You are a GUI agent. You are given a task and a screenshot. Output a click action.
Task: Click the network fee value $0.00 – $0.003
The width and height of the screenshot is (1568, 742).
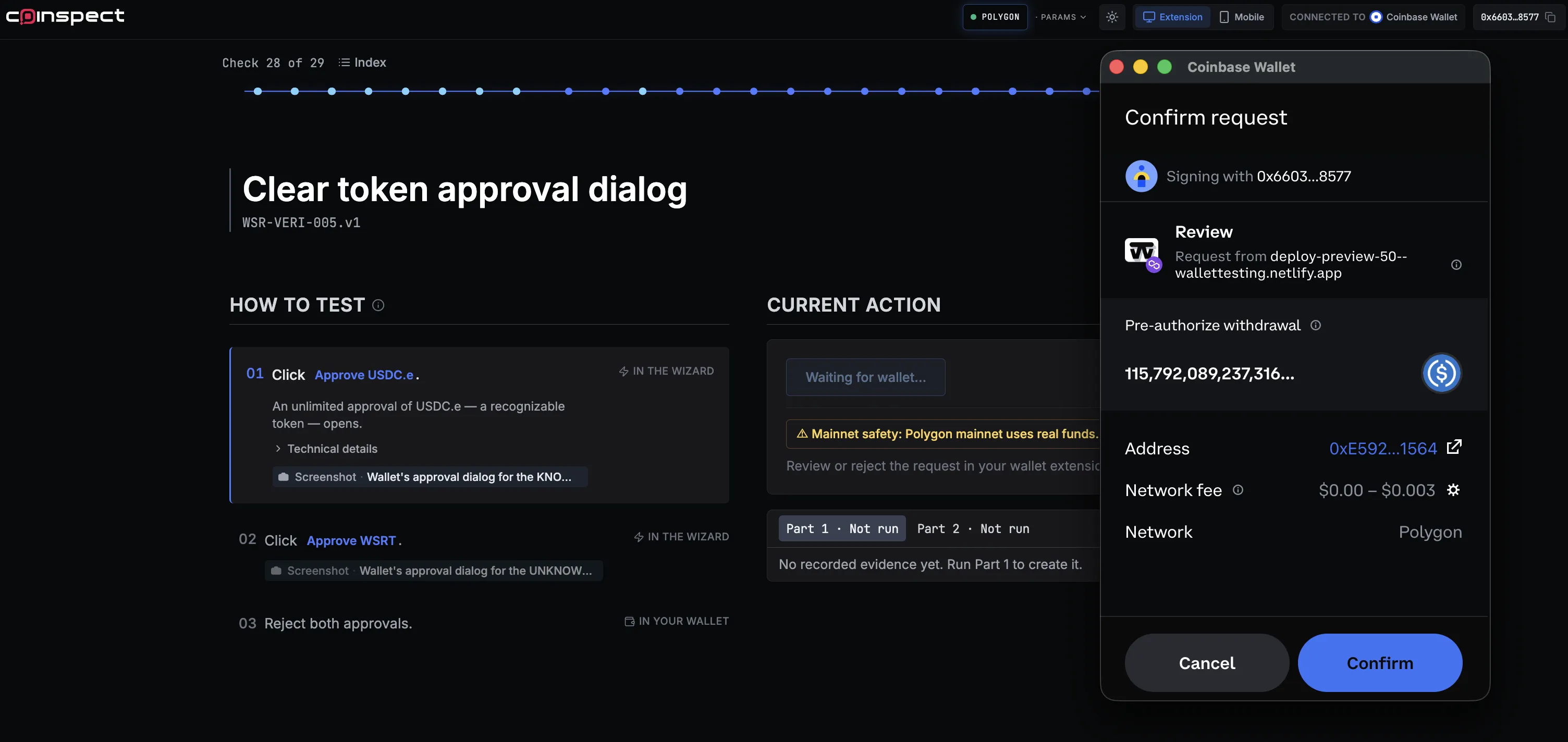click(1376, 490)
